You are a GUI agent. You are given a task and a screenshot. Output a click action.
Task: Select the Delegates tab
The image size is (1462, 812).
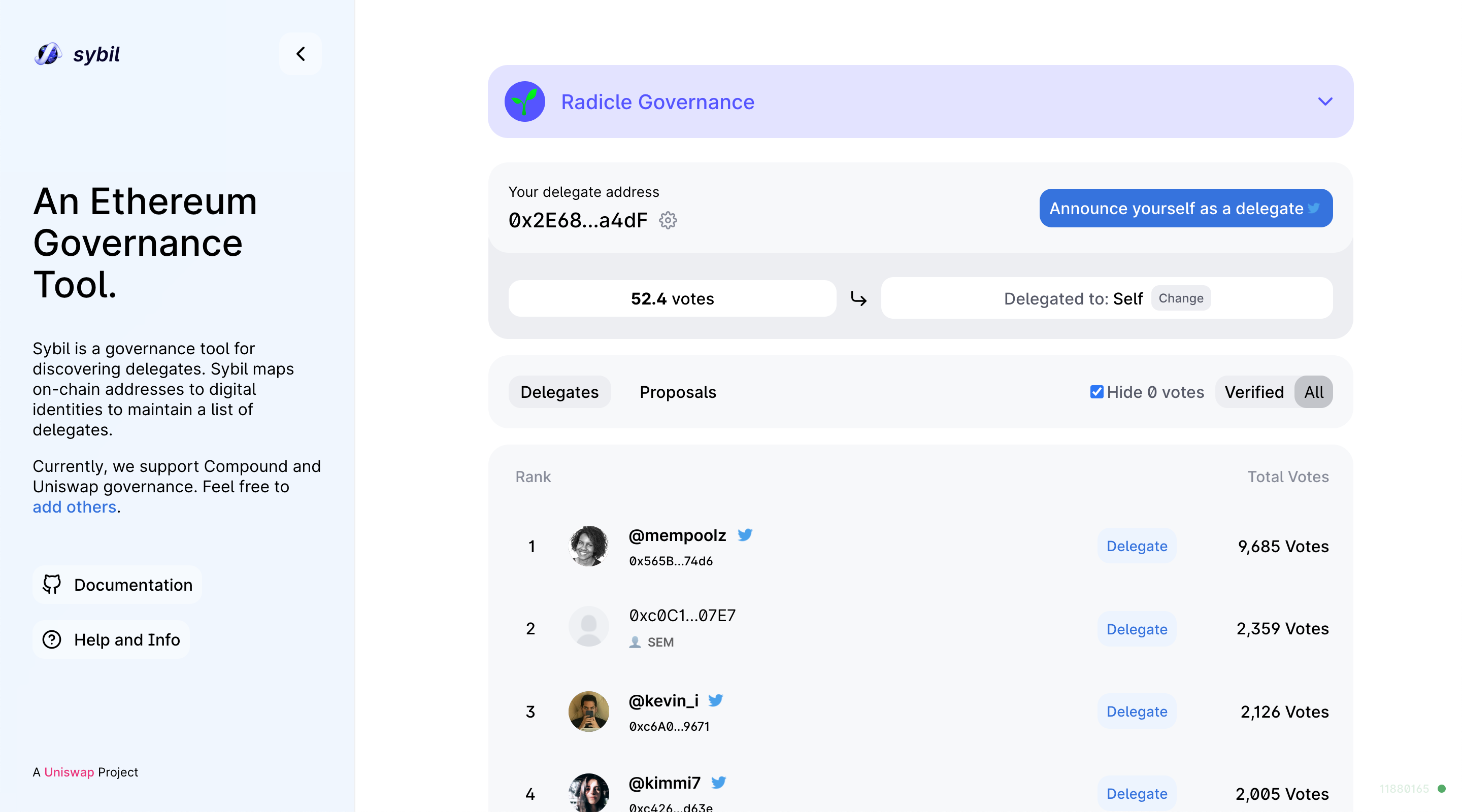tap(559, 391)
